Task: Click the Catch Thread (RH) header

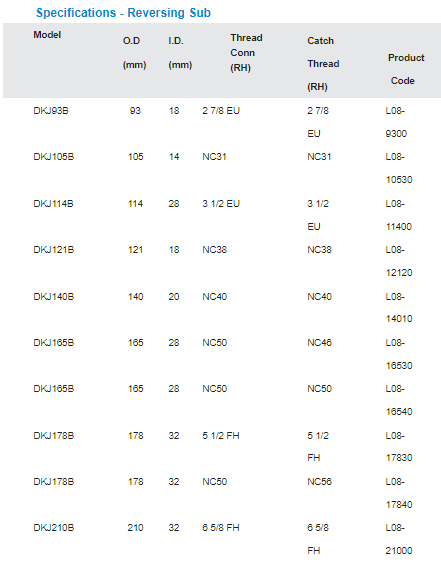Action: tap(323, 64)
